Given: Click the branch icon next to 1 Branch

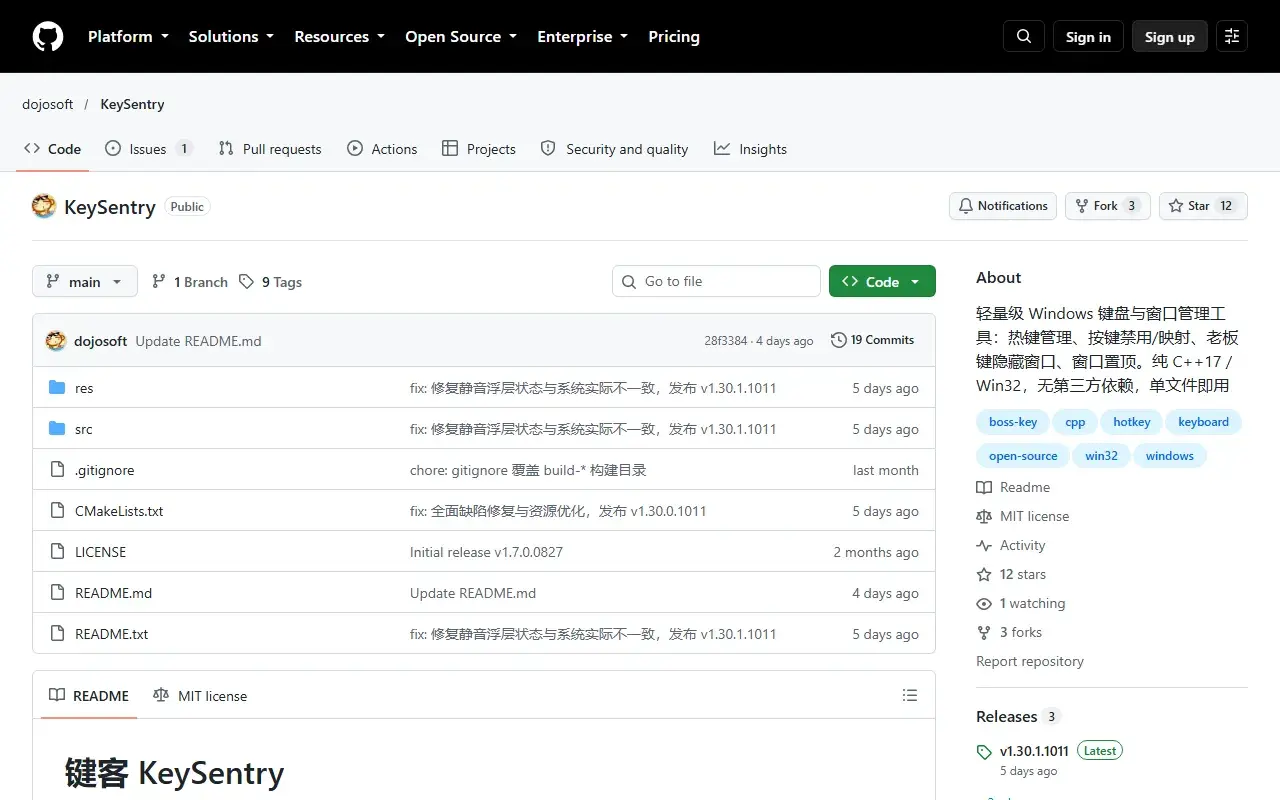Looking at the screenshot, I should pyautogui.click(x=159, y=282).
